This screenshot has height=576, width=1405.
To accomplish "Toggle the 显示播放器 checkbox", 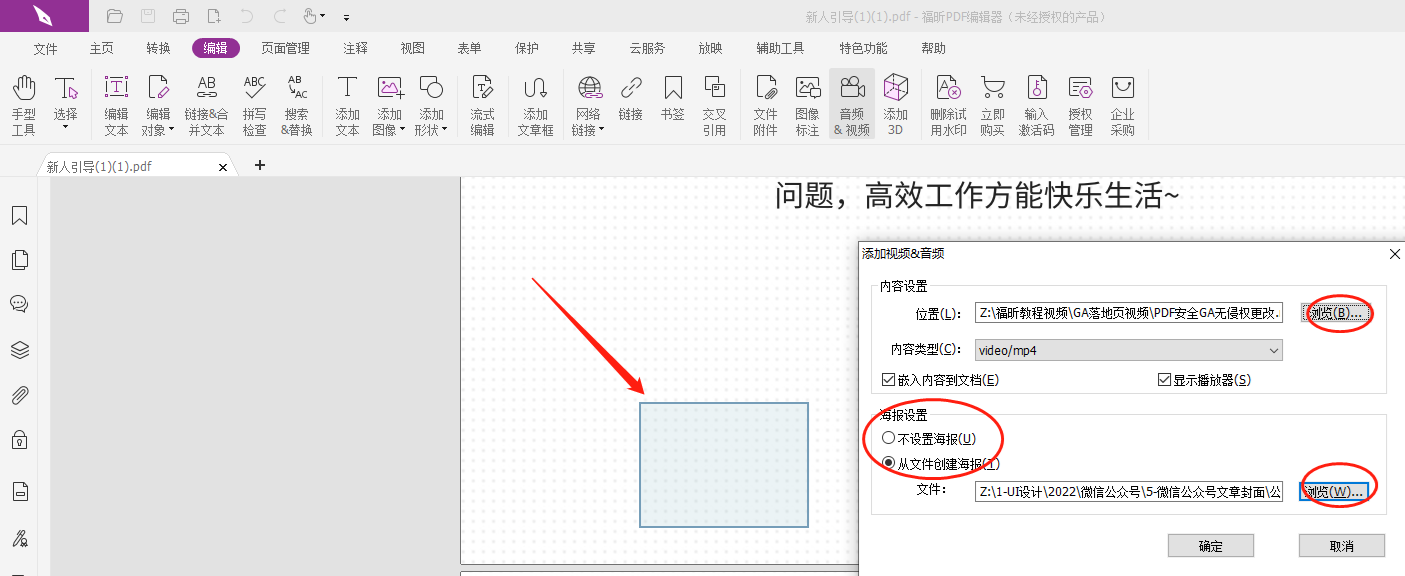I will 1164,378.
